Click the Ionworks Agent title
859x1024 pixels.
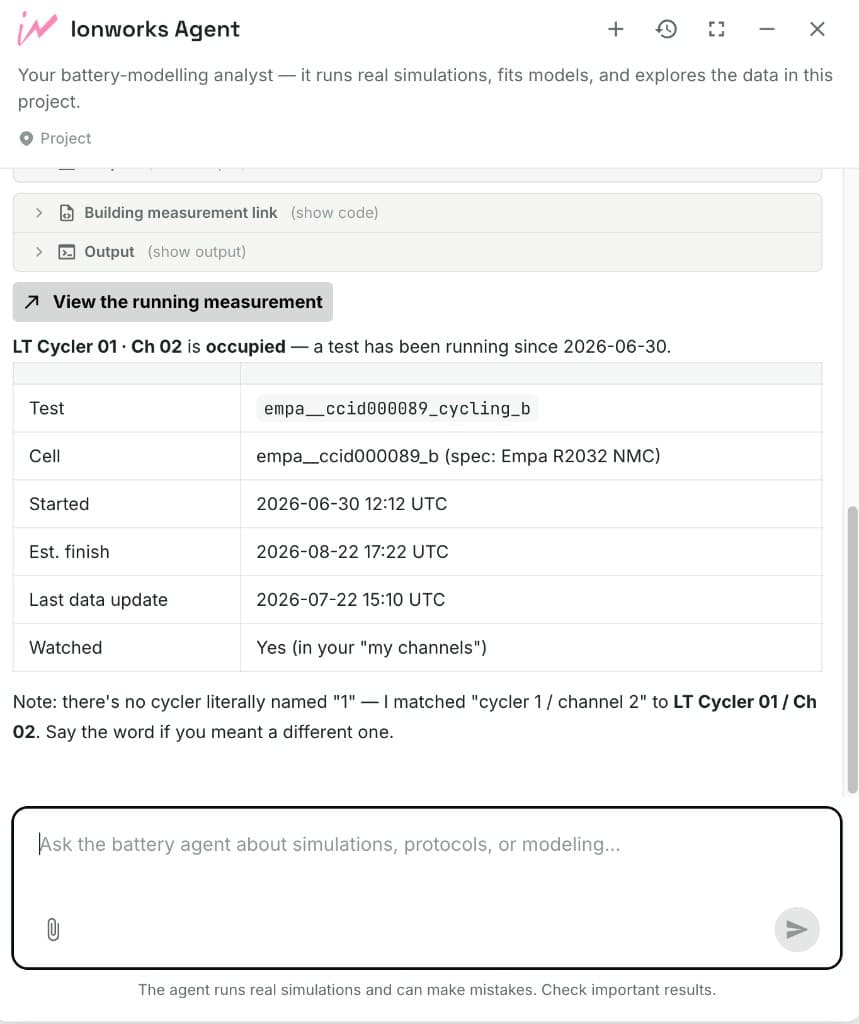155,29
